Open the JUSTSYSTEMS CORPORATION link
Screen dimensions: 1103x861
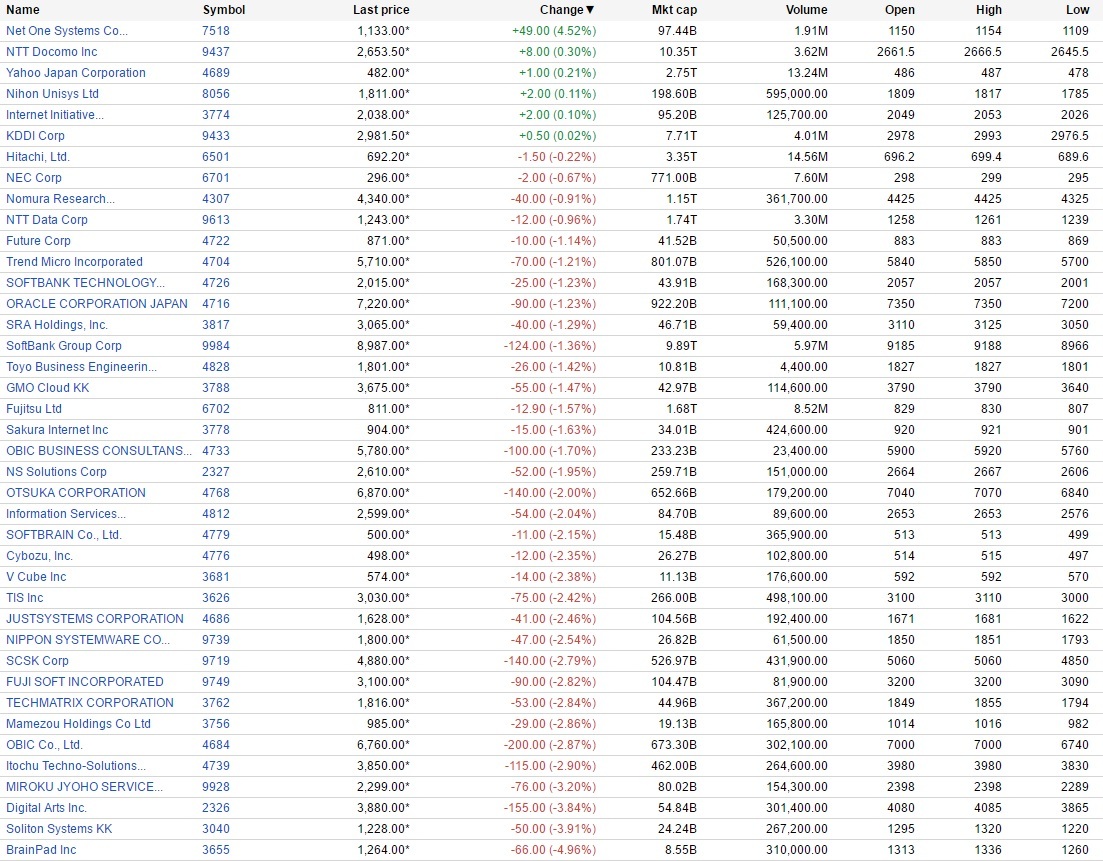click(95, 619)
